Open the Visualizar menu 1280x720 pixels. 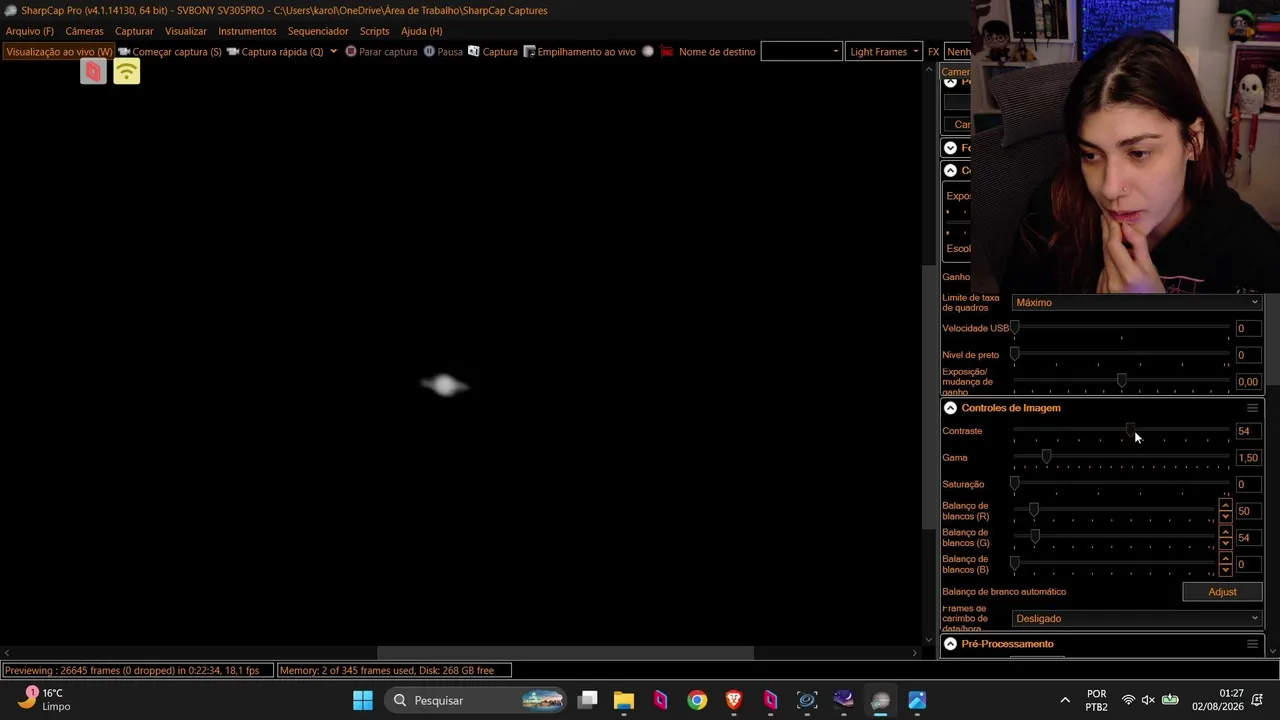click(x=186, y=31)
